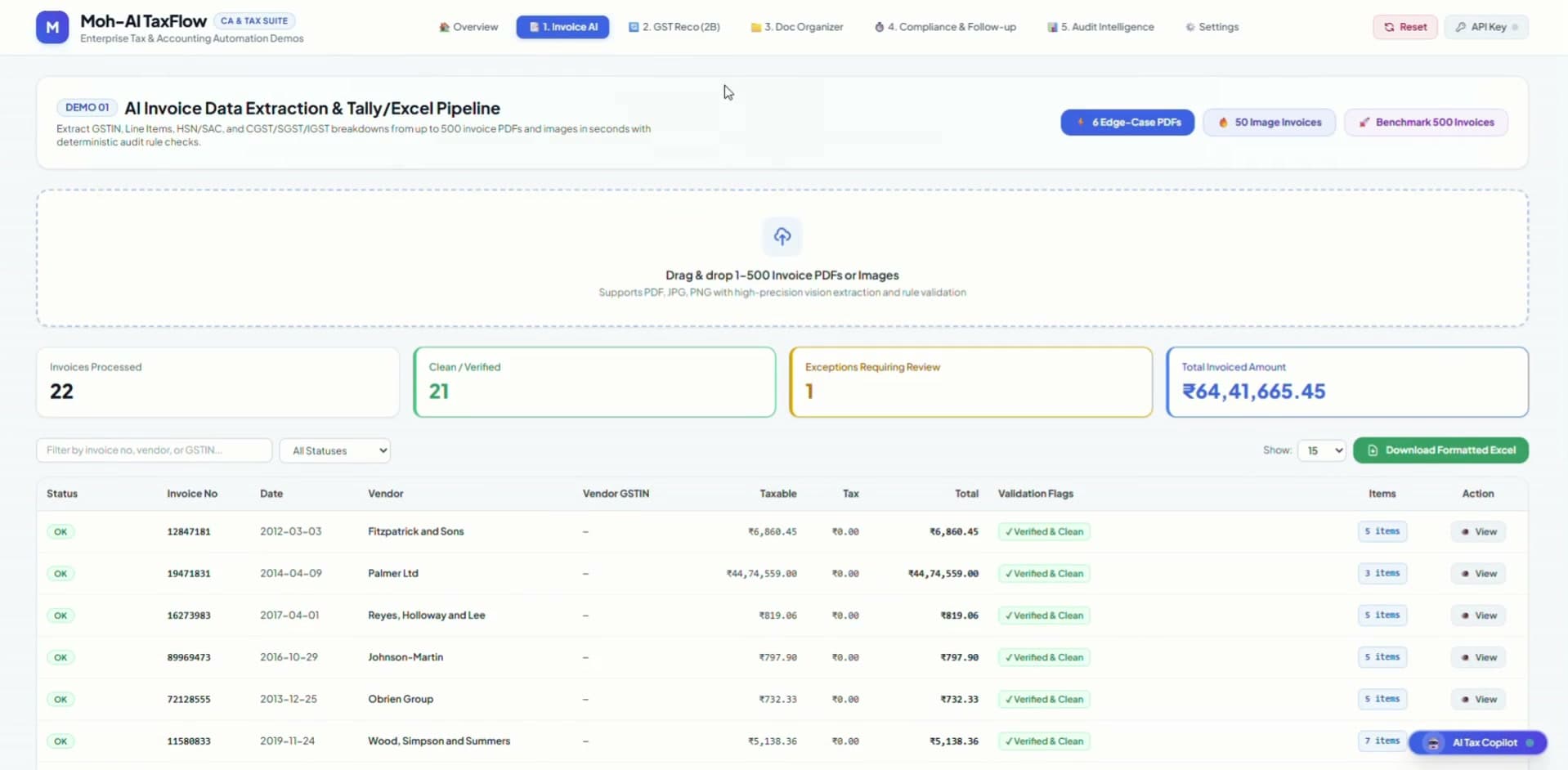Open the Show 15 rows dropdown
1568x770 pixels.
click(x=1321, y=450)
